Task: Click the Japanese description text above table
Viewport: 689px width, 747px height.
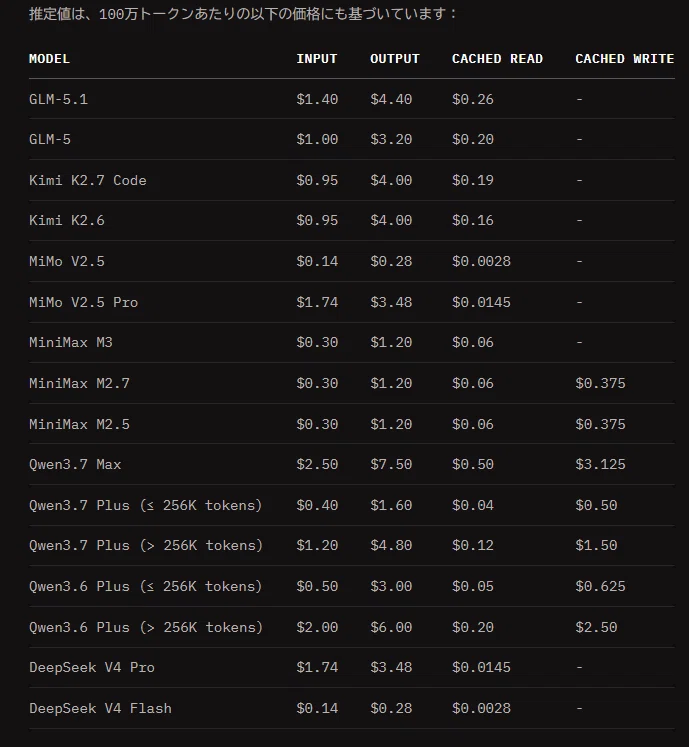Action: (243, 14)
